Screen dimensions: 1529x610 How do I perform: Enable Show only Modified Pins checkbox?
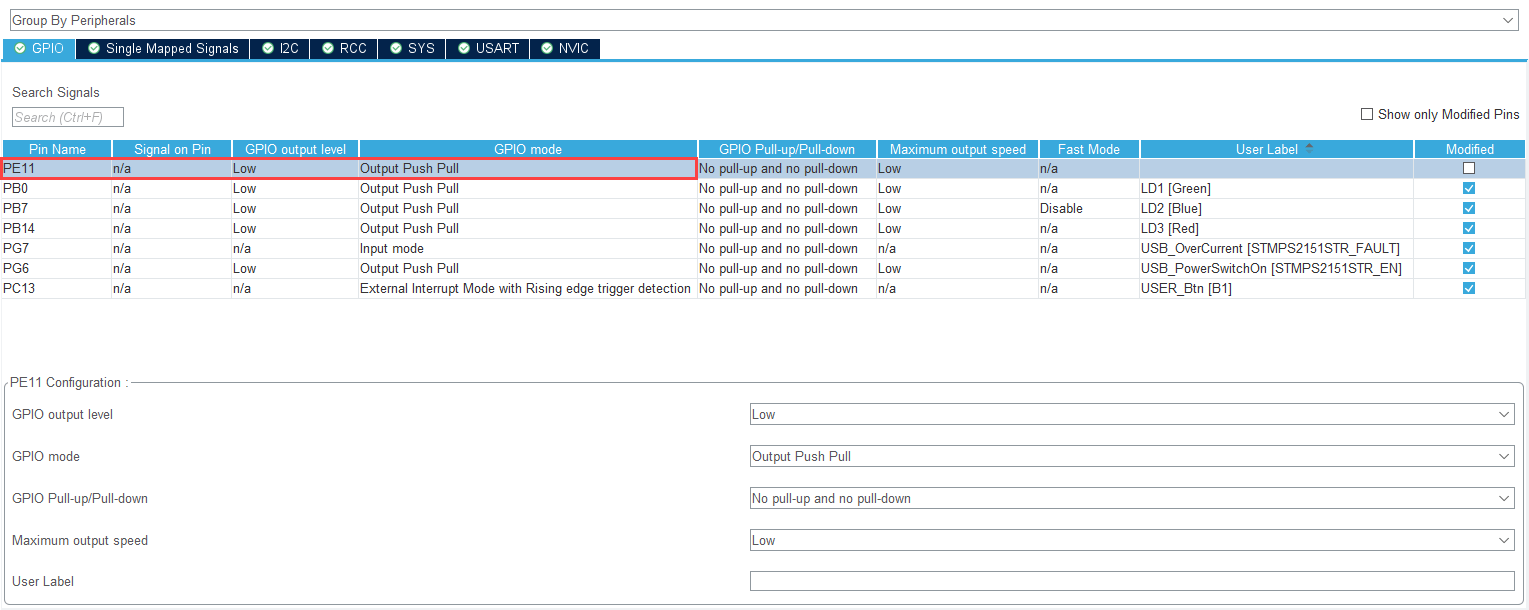(x=1367, y=114)
